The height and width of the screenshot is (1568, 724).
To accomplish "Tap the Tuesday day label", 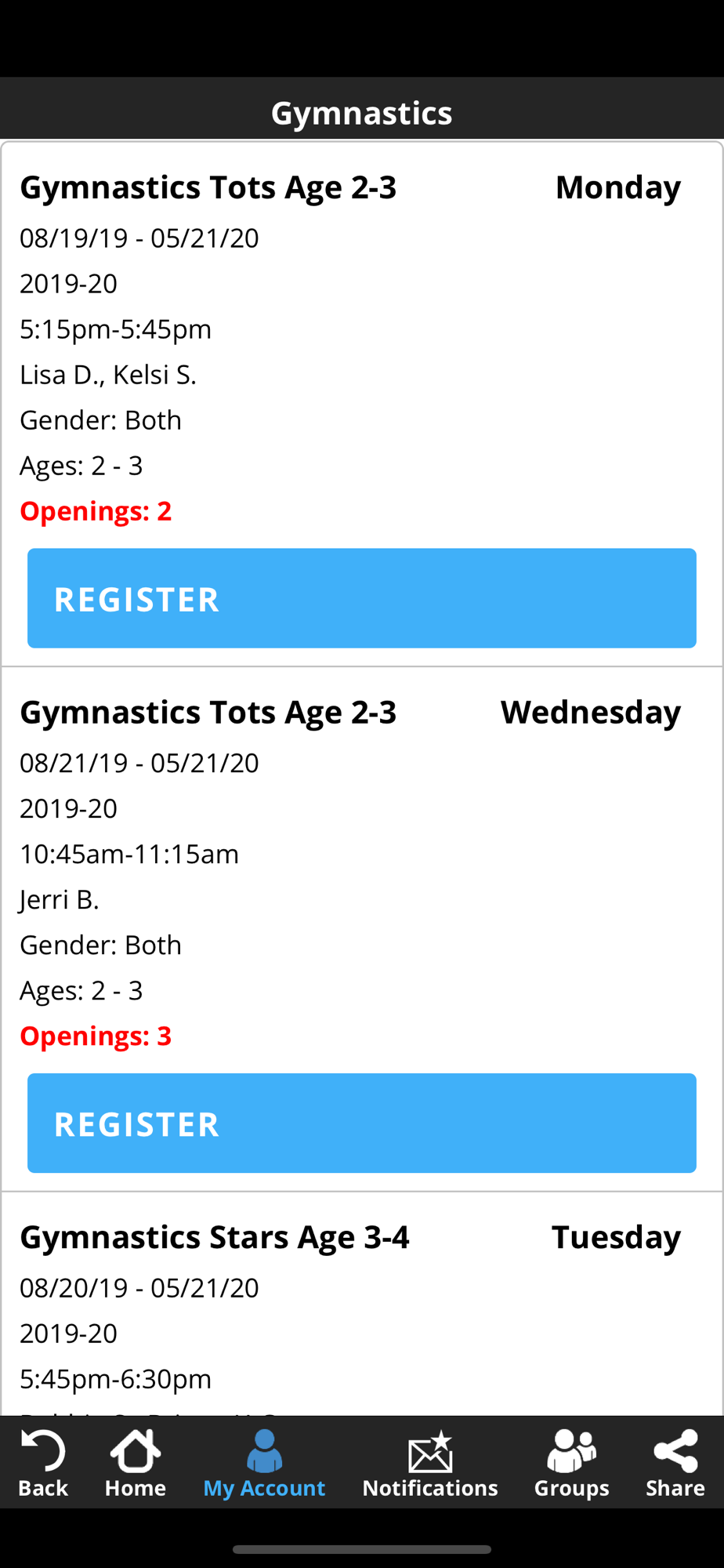I will point(616,1237).
